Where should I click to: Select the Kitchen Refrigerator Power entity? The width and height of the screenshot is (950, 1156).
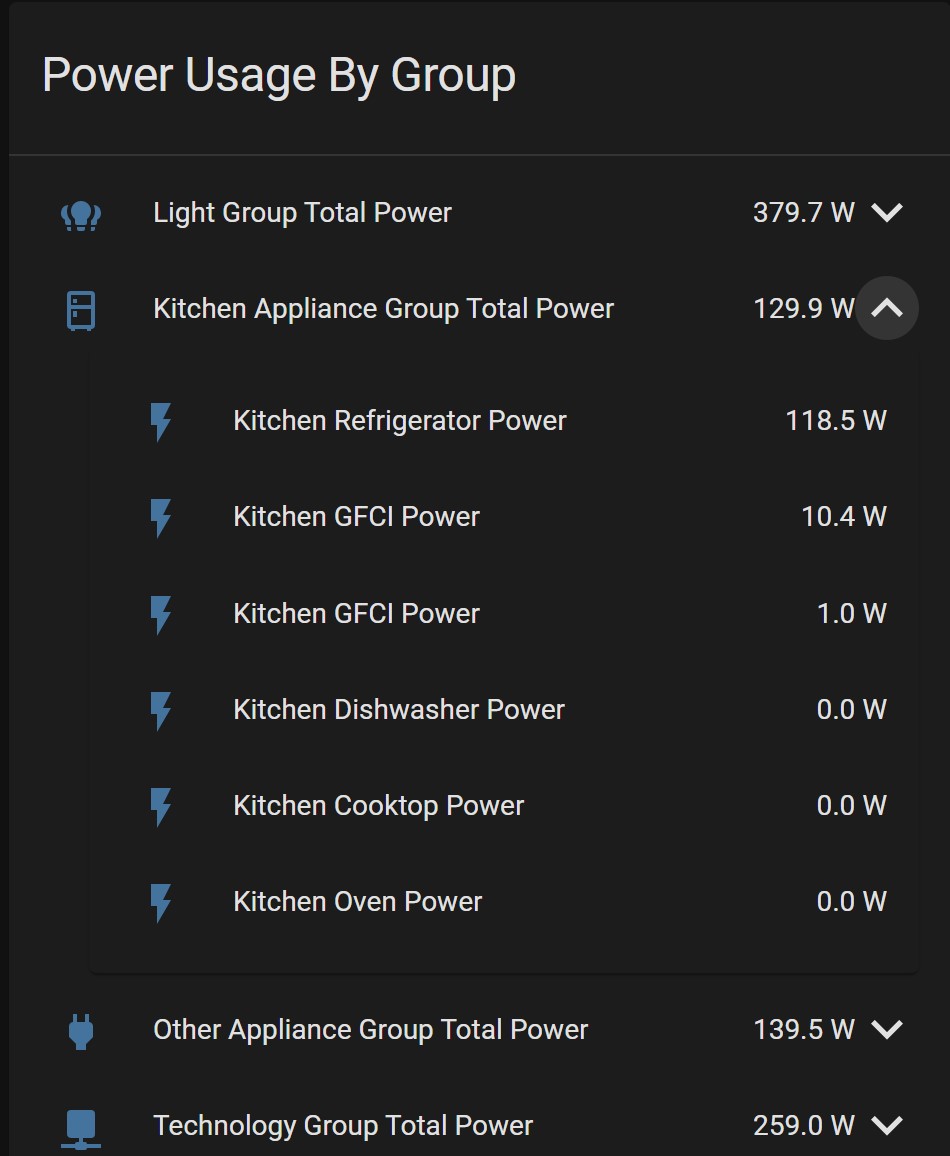(398, 420)
